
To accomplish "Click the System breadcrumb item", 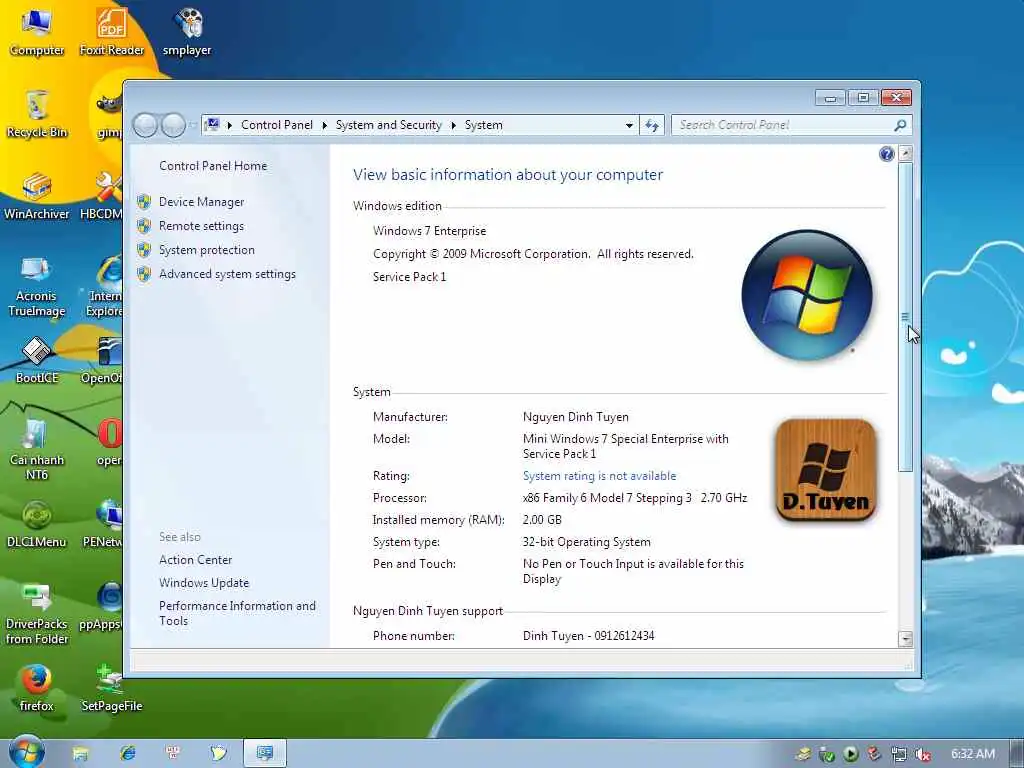I will click(x=484, y=125).
